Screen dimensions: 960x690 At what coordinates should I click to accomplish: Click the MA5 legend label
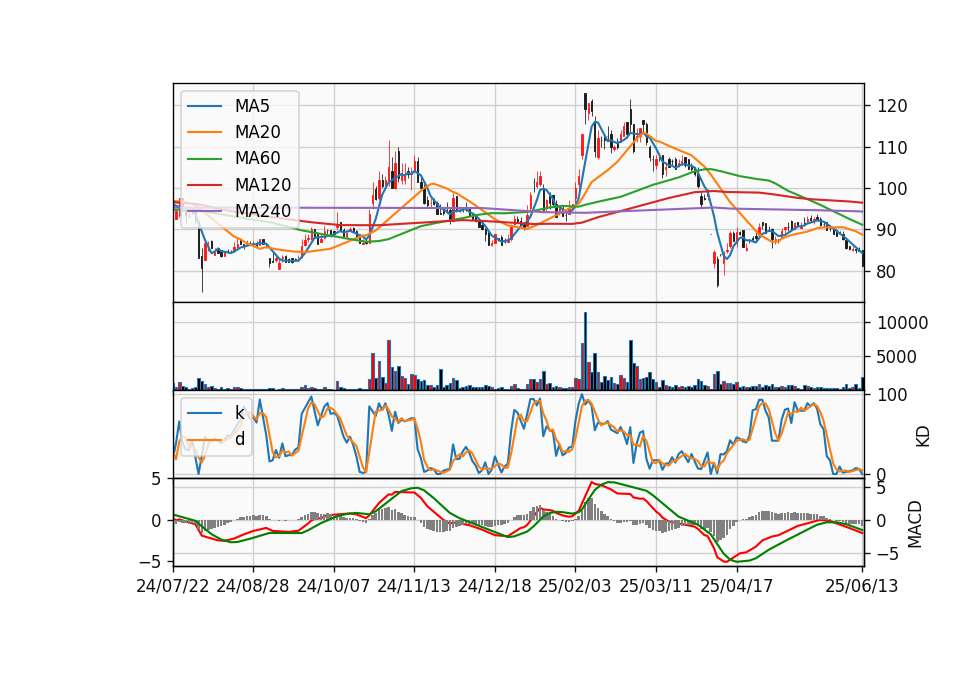[252, 106]
